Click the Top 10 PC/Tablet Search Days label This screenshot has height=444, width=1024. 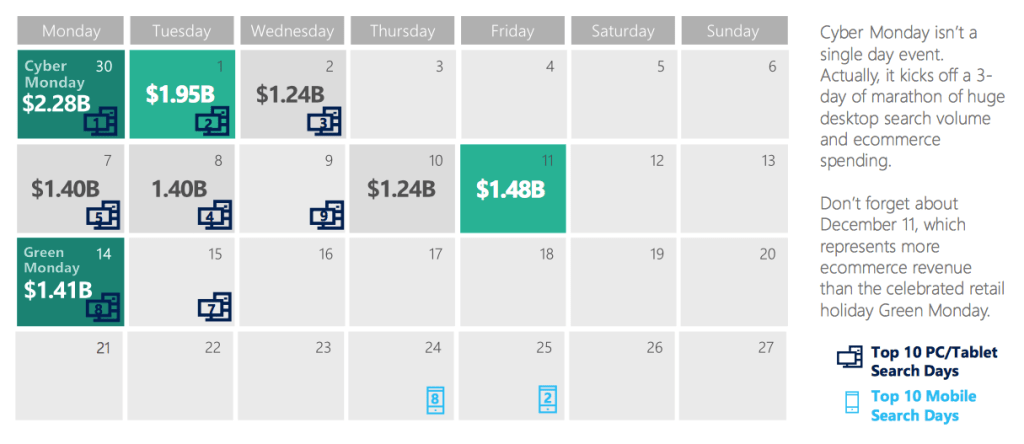(934, 361)
